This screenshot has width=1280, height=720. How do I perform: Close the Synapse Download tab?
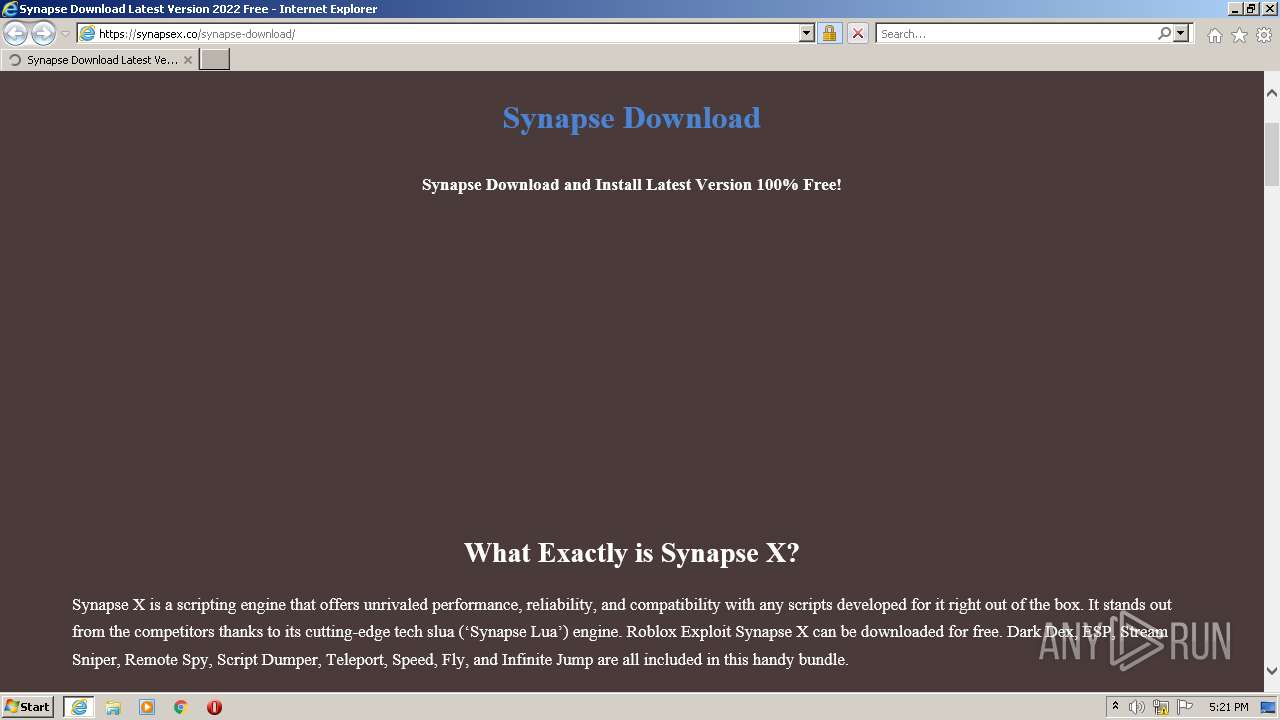point(188,60)
